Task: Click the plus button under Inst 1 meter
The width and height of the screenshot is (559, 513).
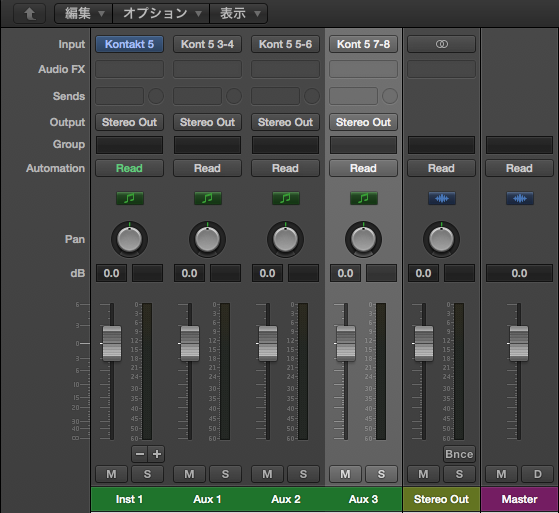Action: tap(156, 454)
